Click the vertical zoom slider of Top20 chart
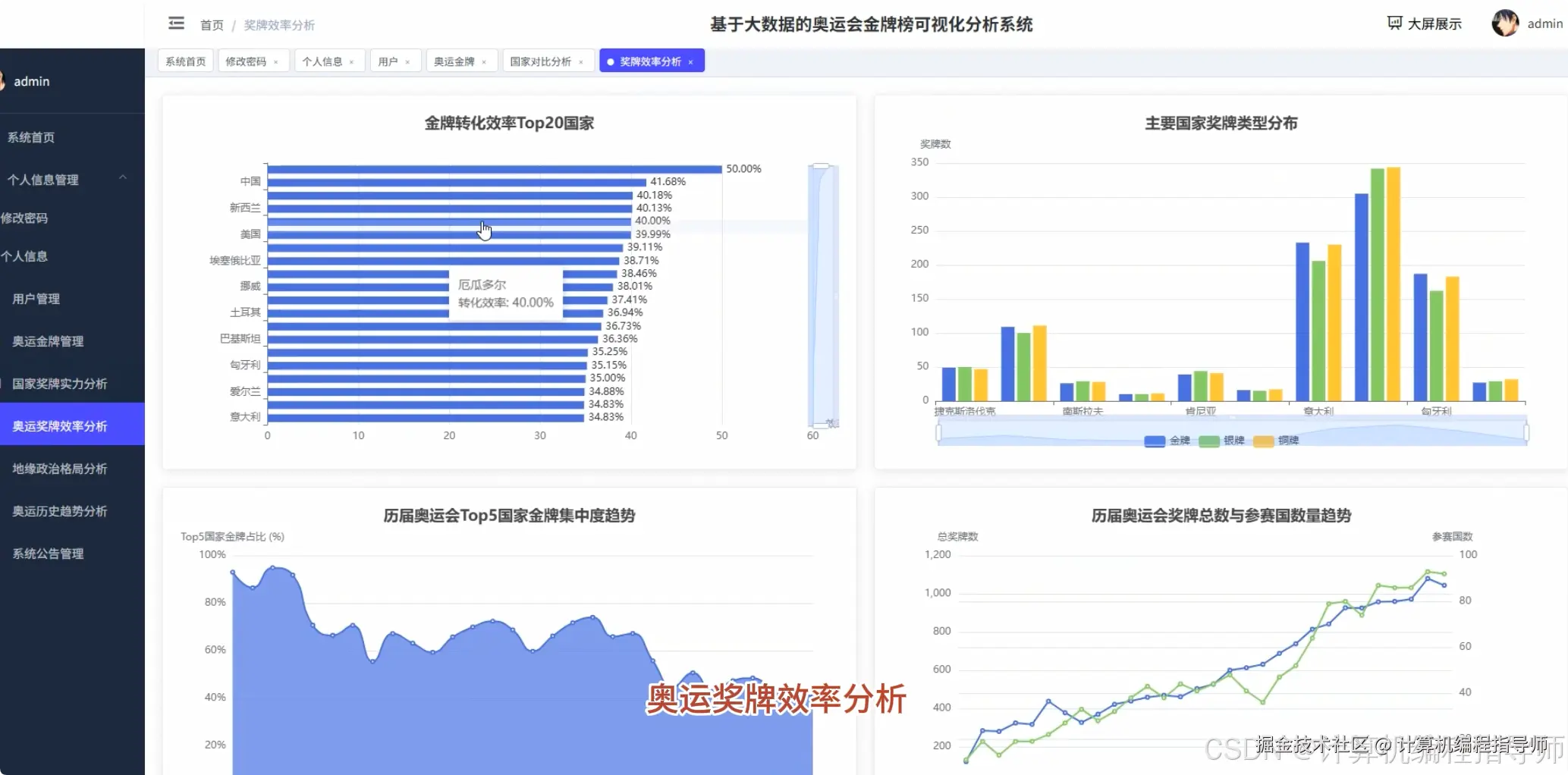1568x775 pixels. pyautogui.click(x=822, y=296)
